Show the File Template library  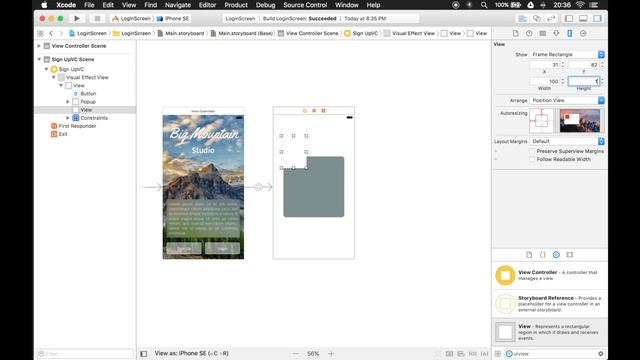(529, 255)
